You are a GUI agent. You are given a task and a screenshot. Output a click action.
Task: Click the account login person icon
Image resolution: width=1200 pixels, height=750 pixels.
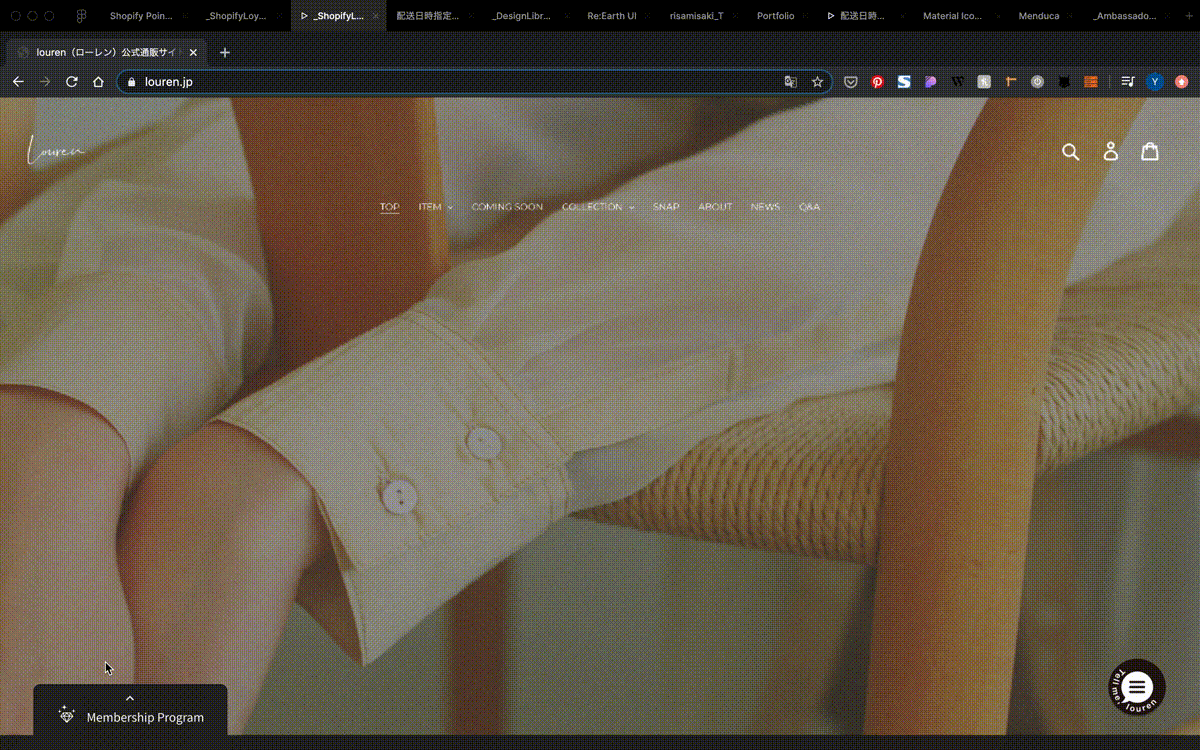pos(1110,152)
